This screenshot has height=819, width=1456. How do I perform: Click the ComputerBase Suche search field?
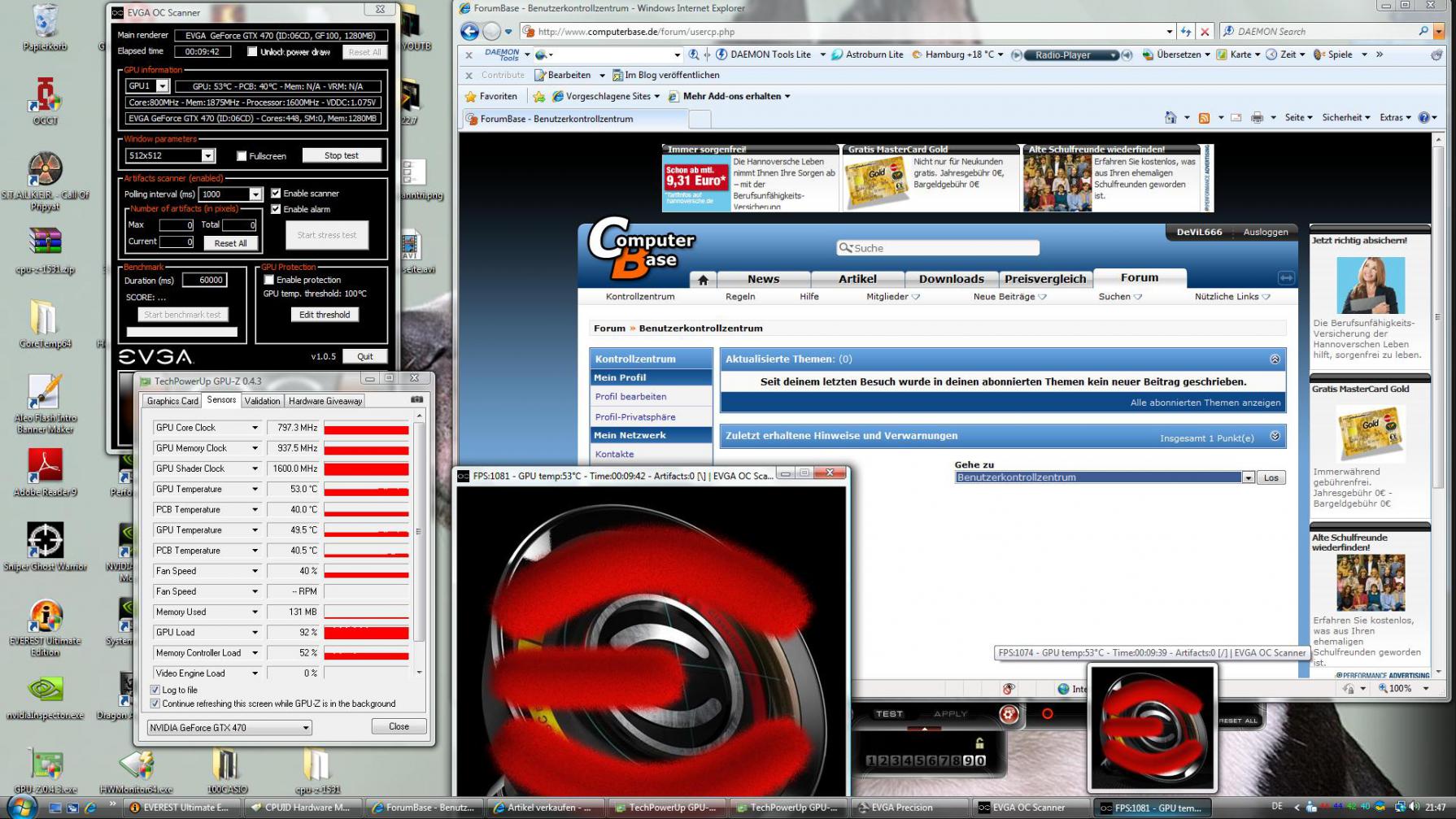pos(938,248)
